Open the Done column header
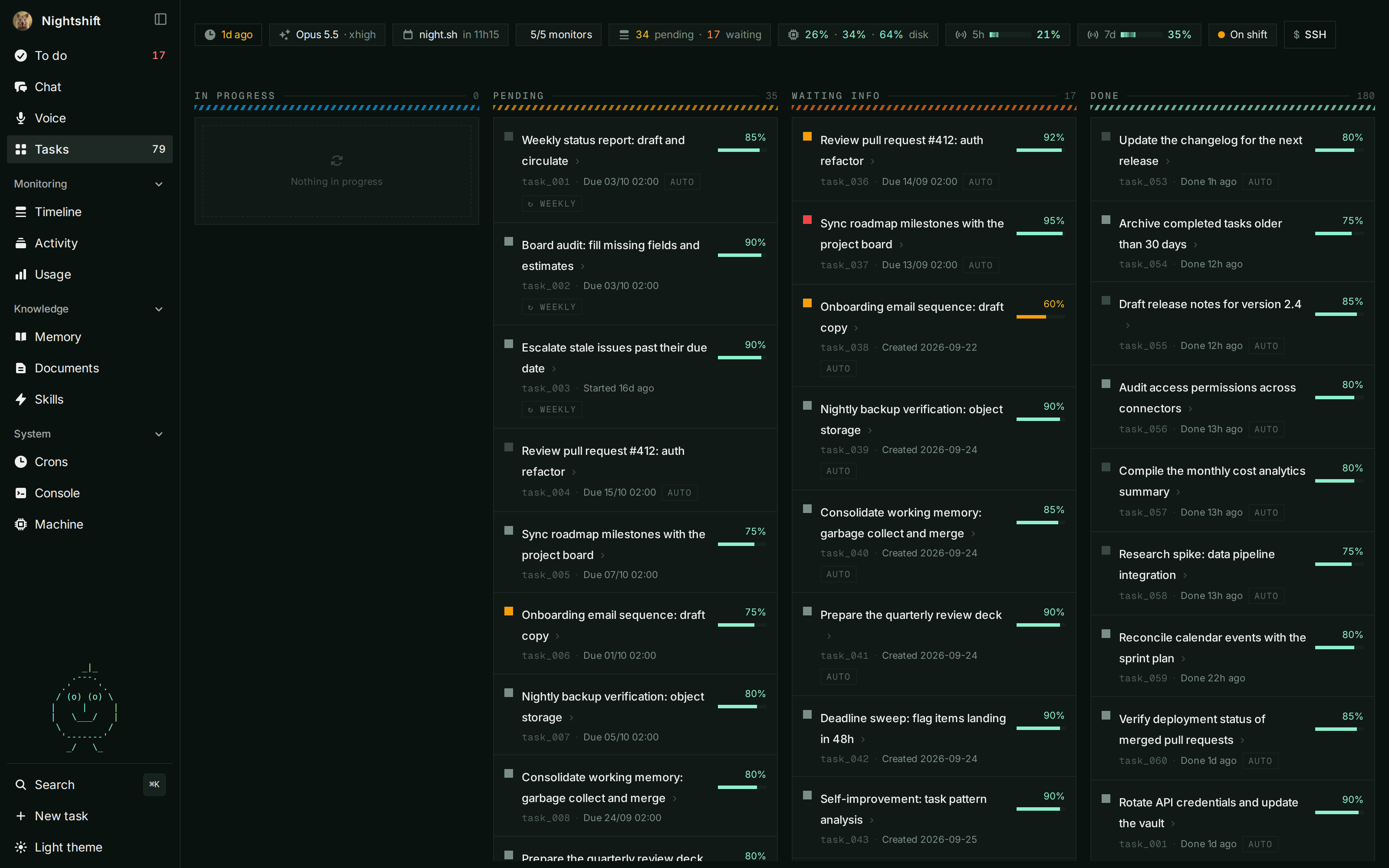Image resolution: width=1389 pixels, height=868 pixels. pos(1232,96)
